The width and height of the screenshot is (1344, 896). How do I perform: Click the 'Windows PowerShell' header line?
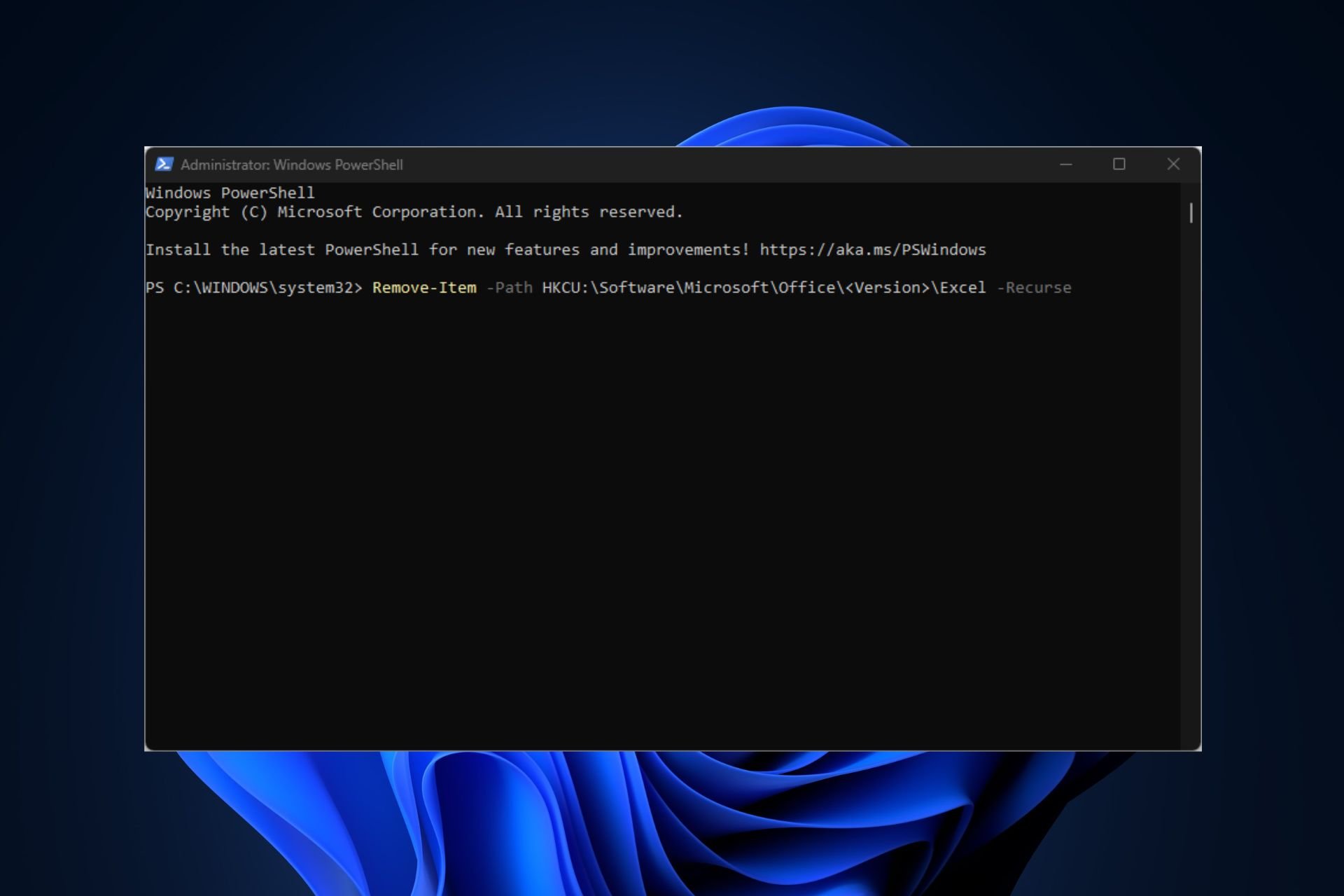[x=230, y=193]
